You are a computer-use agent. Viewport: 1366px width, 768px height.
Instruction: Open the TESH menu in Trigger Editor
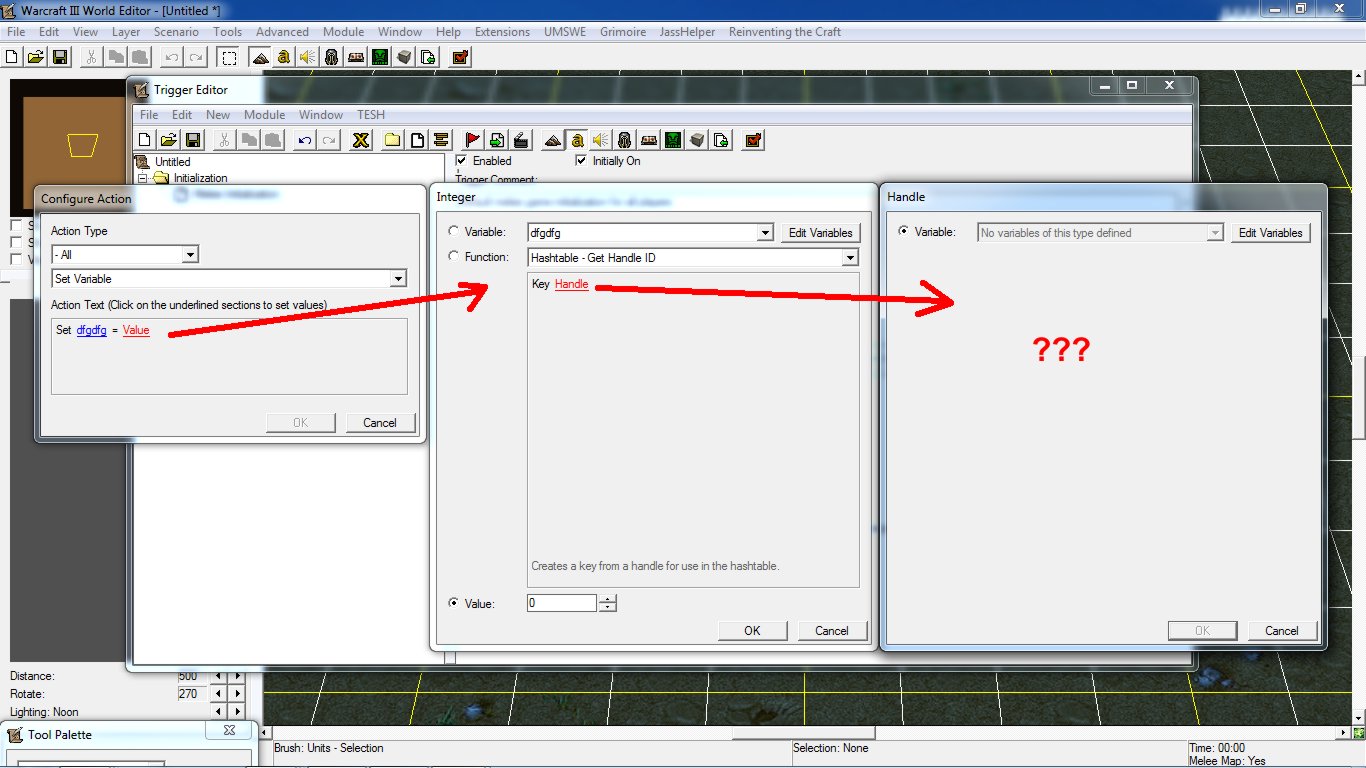tap(371, 115)
